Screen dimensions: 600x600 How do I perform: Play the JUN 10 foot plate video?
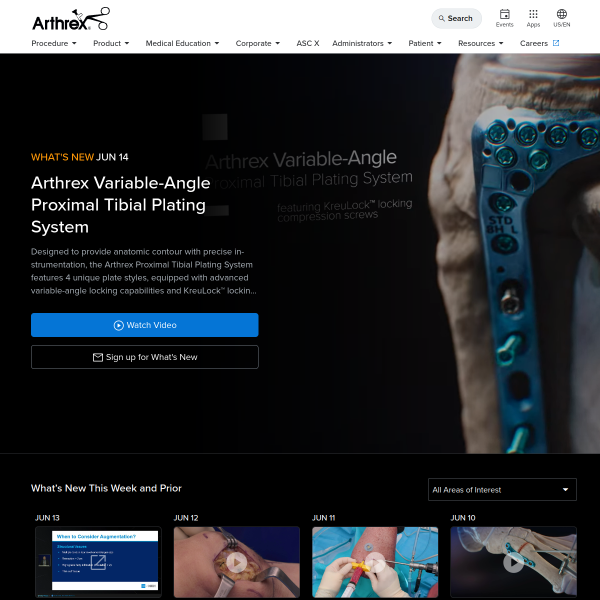coord(513,562)
